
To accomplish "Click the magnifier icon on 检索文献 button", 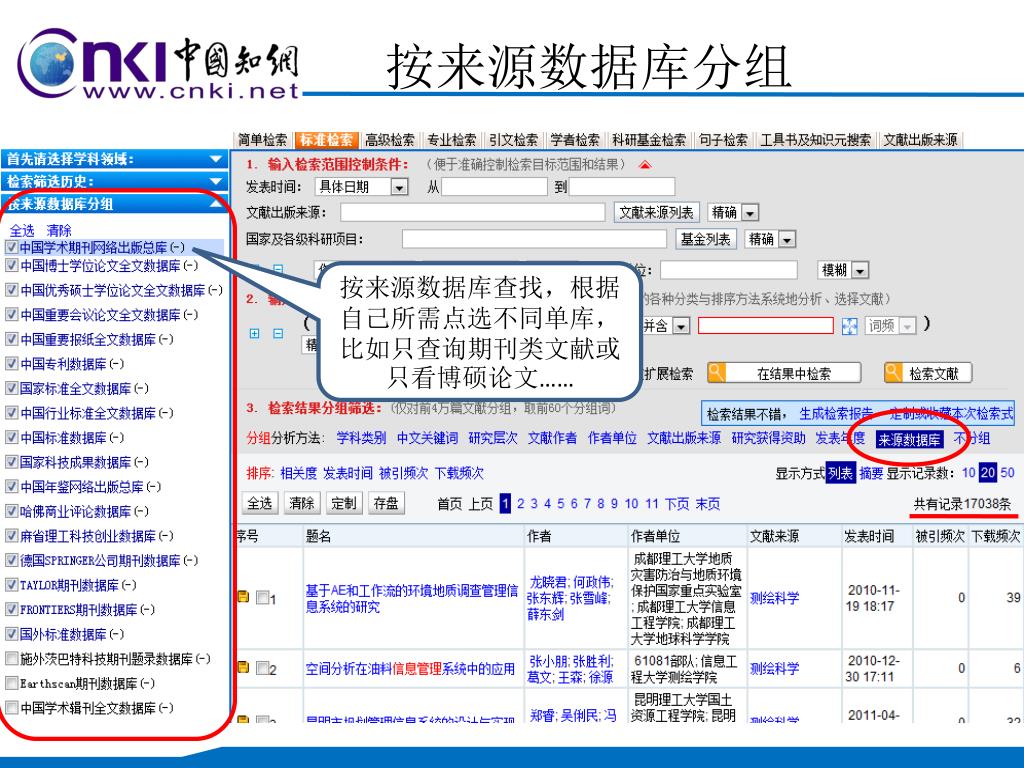I will point(894,372).
